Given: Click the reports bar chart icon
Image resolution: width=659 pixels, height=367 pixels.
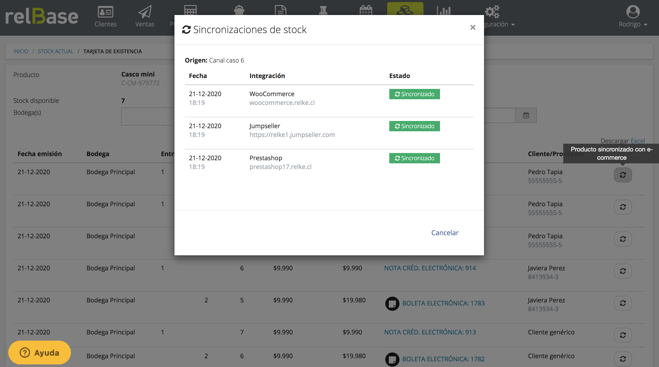Looking at the screenshot, I should click(443, 11).
